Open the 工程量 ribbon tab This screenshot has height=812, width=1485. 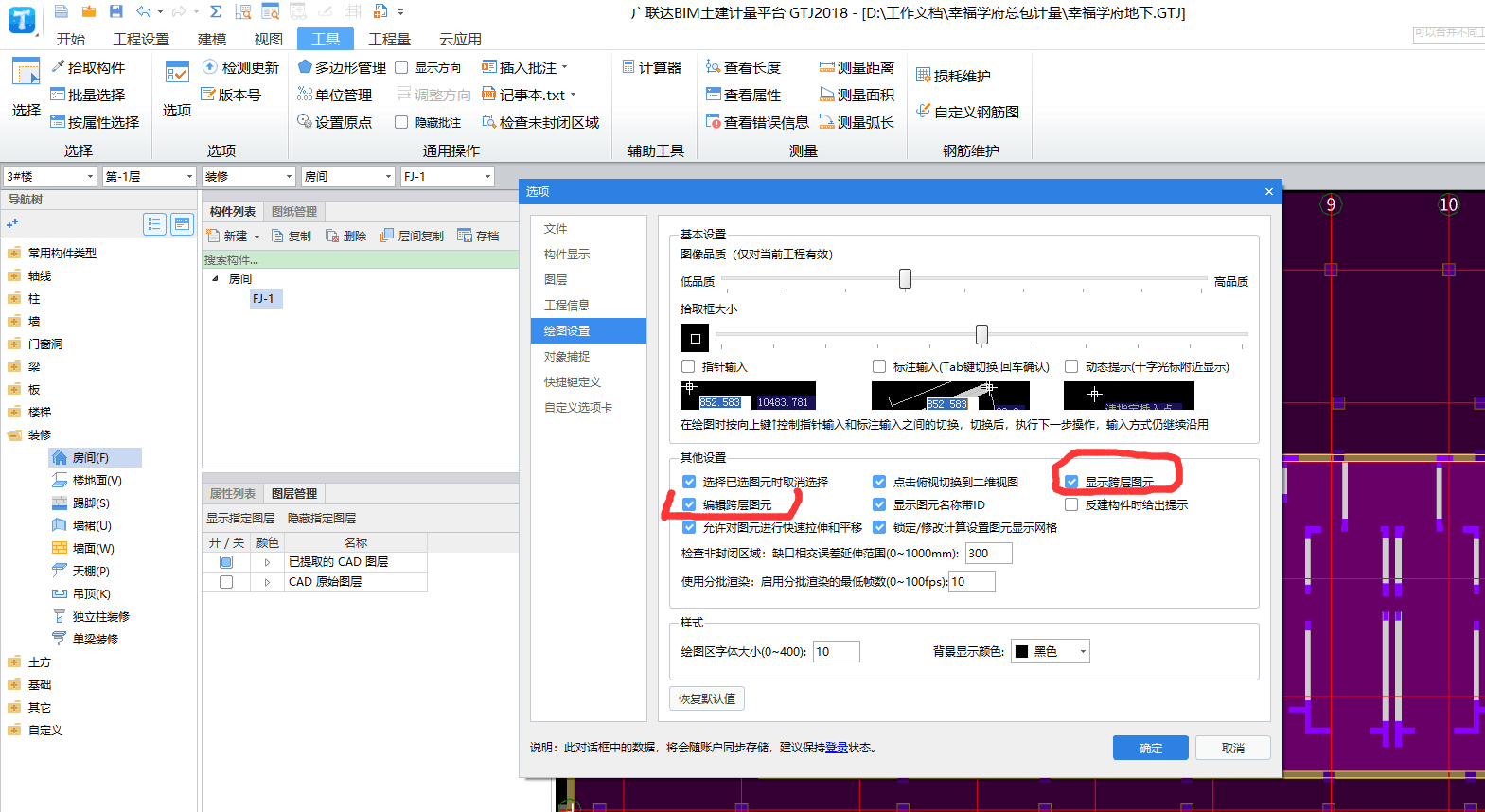pyautogui.click(x=390, y=39)
